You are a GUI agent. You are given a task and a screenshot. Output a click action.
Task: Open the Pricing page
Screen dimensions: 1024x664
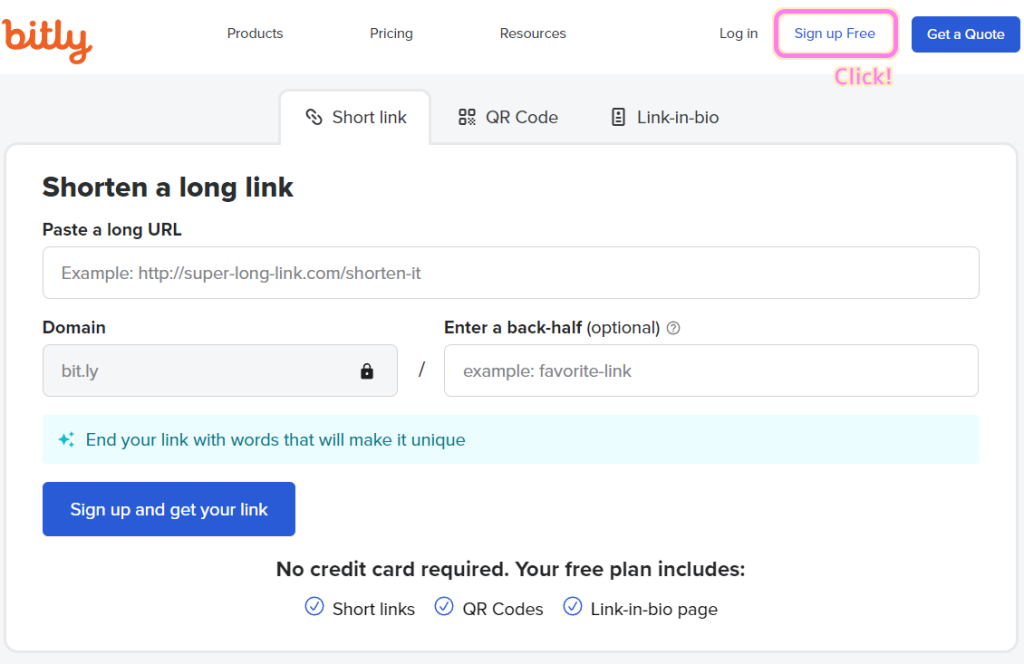(x=391, y=33)
